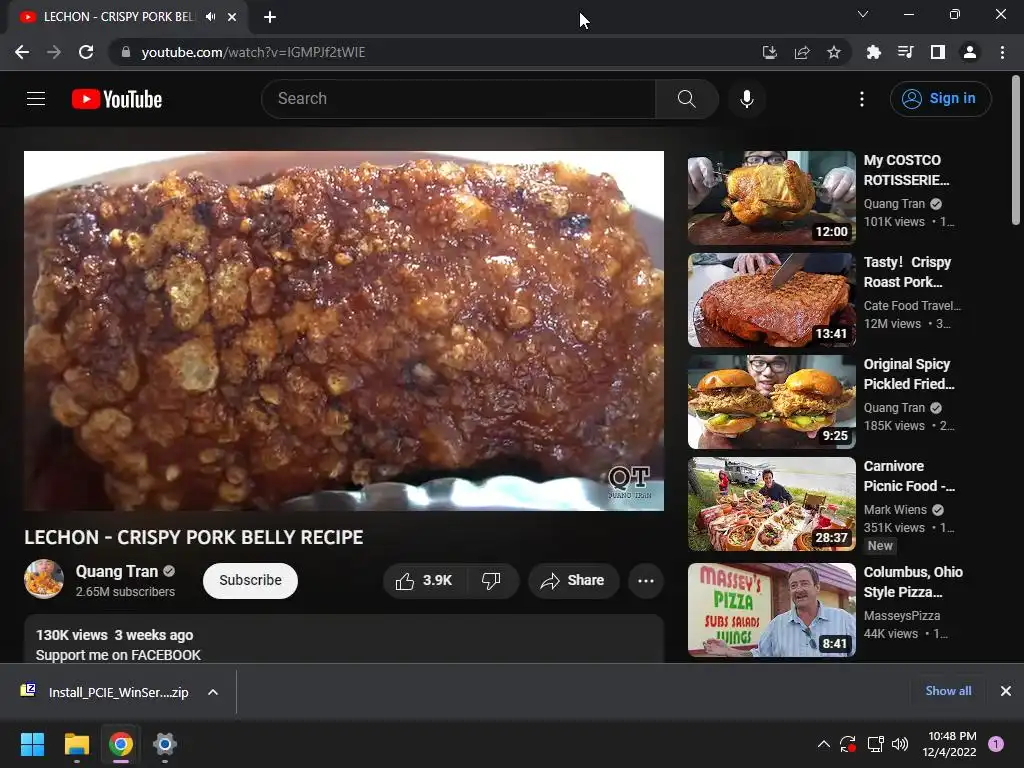The height and width of the screenshot is (768, 1024).
Task: Open Original Spicy Pickled Fried thumbnail
Action: point(772,402)
